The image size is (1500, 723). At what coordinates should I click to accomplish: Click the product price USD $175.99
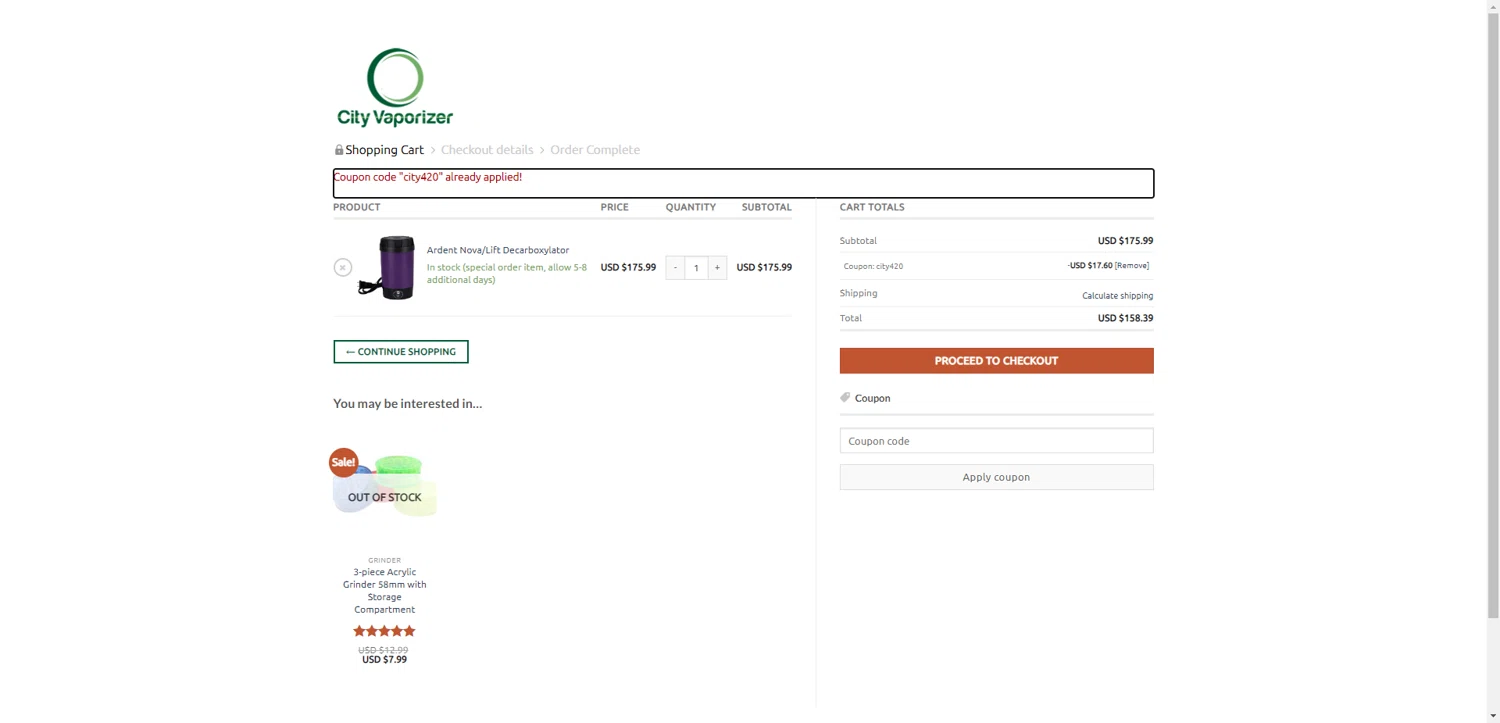point(628,268)
